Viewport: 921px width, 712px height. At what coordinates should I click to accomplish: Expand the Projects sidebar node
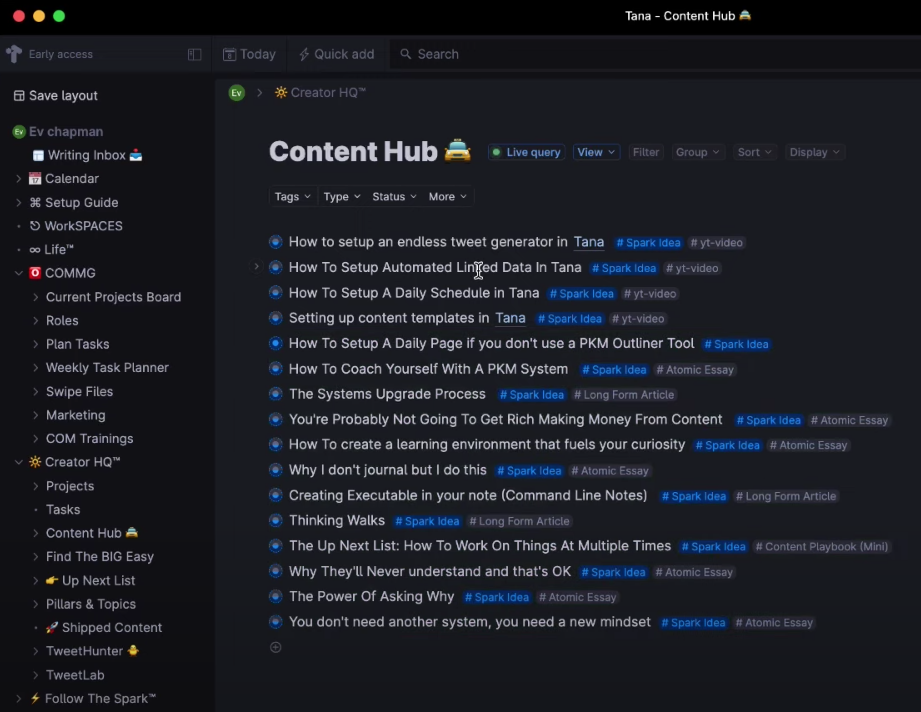[x=35, y=486]
